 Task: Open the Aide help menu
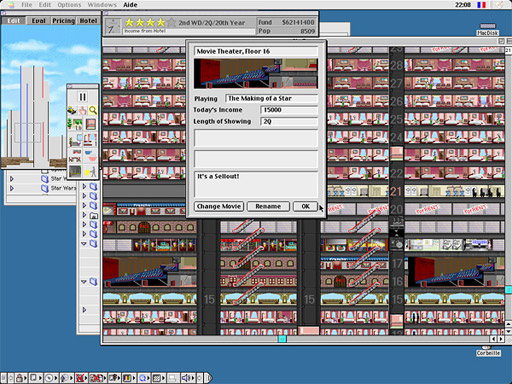pyautogui.click(x=130, y=5)
